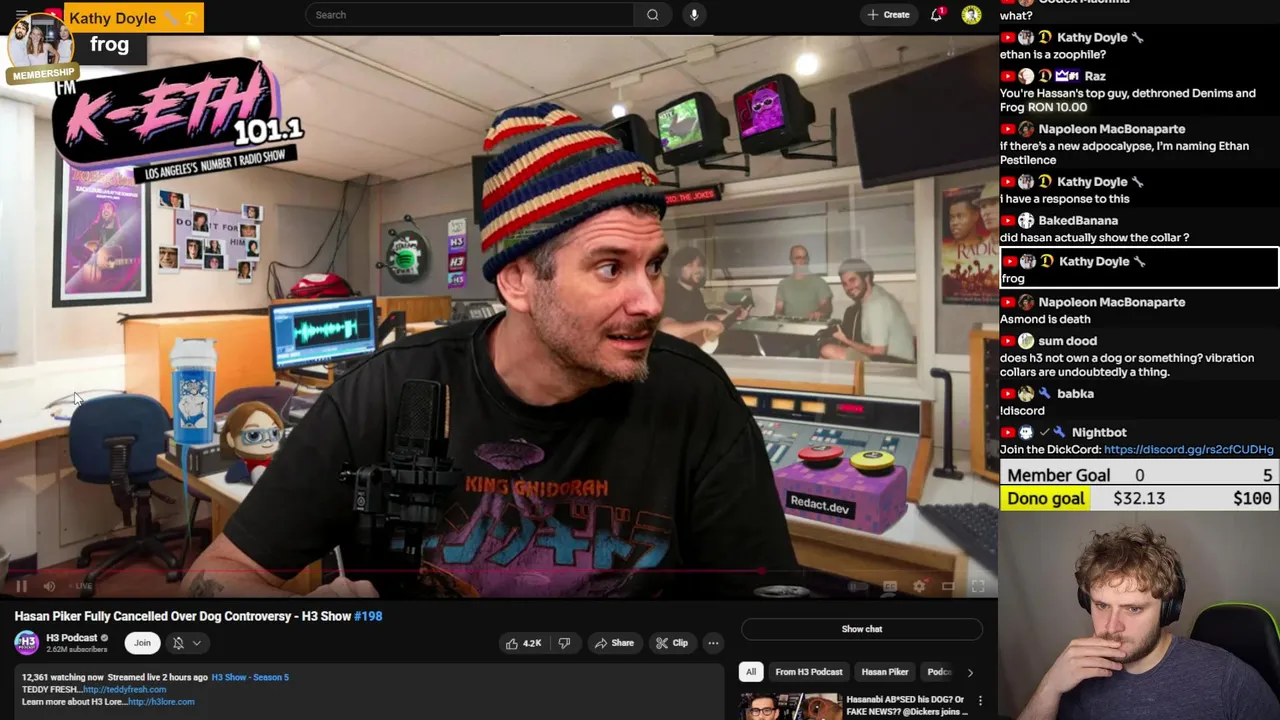Screen dimensions: 1280x720
Task: Click the Kathy Doyle name banner overlay
Action: coord(134,18)
